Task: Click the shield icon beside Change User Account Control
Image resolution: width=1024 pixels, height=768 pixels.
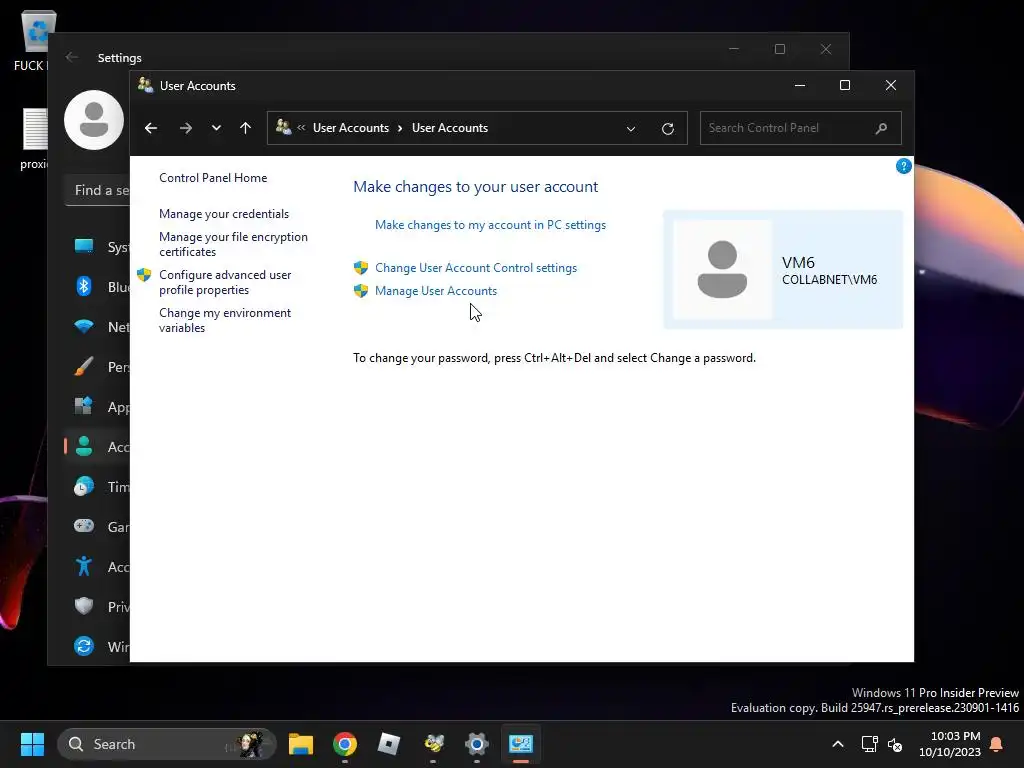Action: pos(360,268)
